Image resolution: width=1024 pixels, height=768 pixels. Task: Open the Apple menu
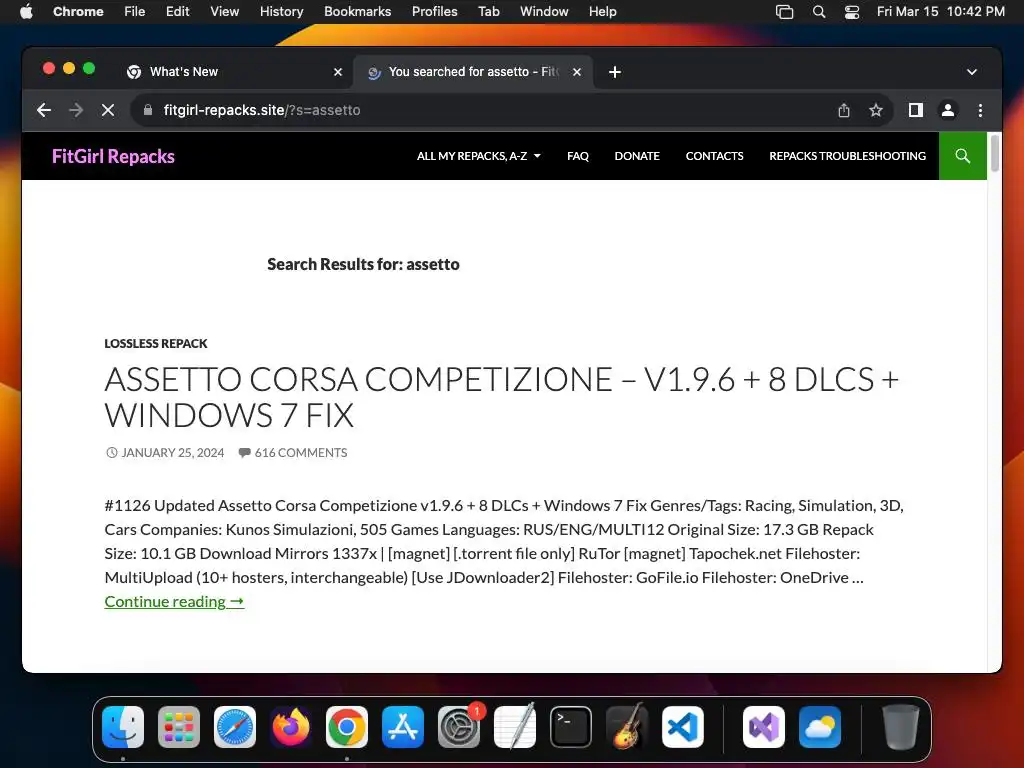pos(26,11)
